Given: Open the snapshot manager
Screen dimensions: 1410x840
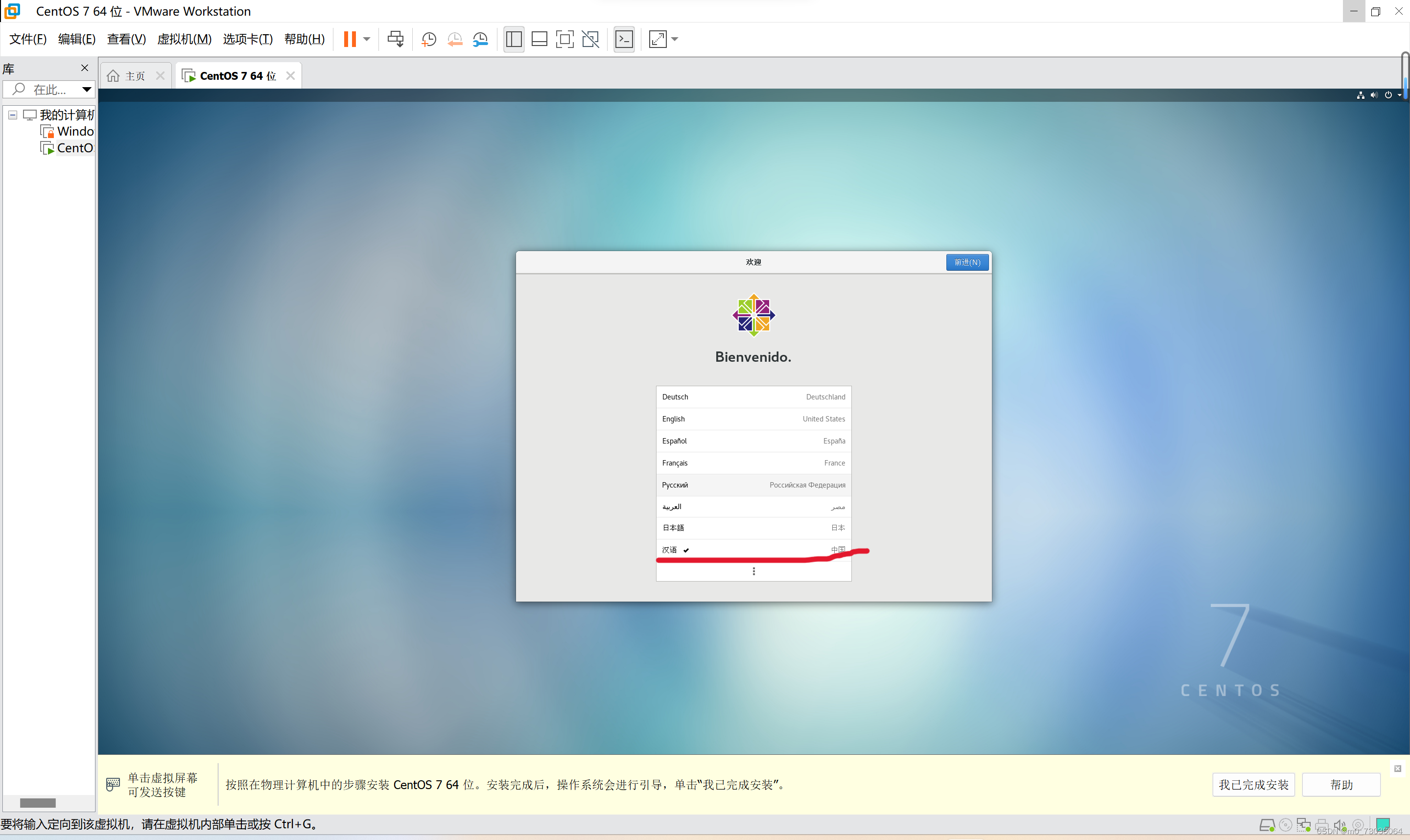Looking at the screenshot, I should click(480, 39).
